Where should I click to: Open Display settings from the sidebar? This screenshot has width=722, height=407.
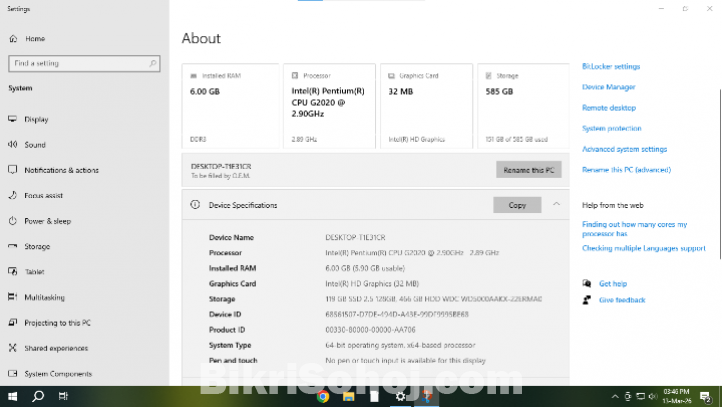36,119
